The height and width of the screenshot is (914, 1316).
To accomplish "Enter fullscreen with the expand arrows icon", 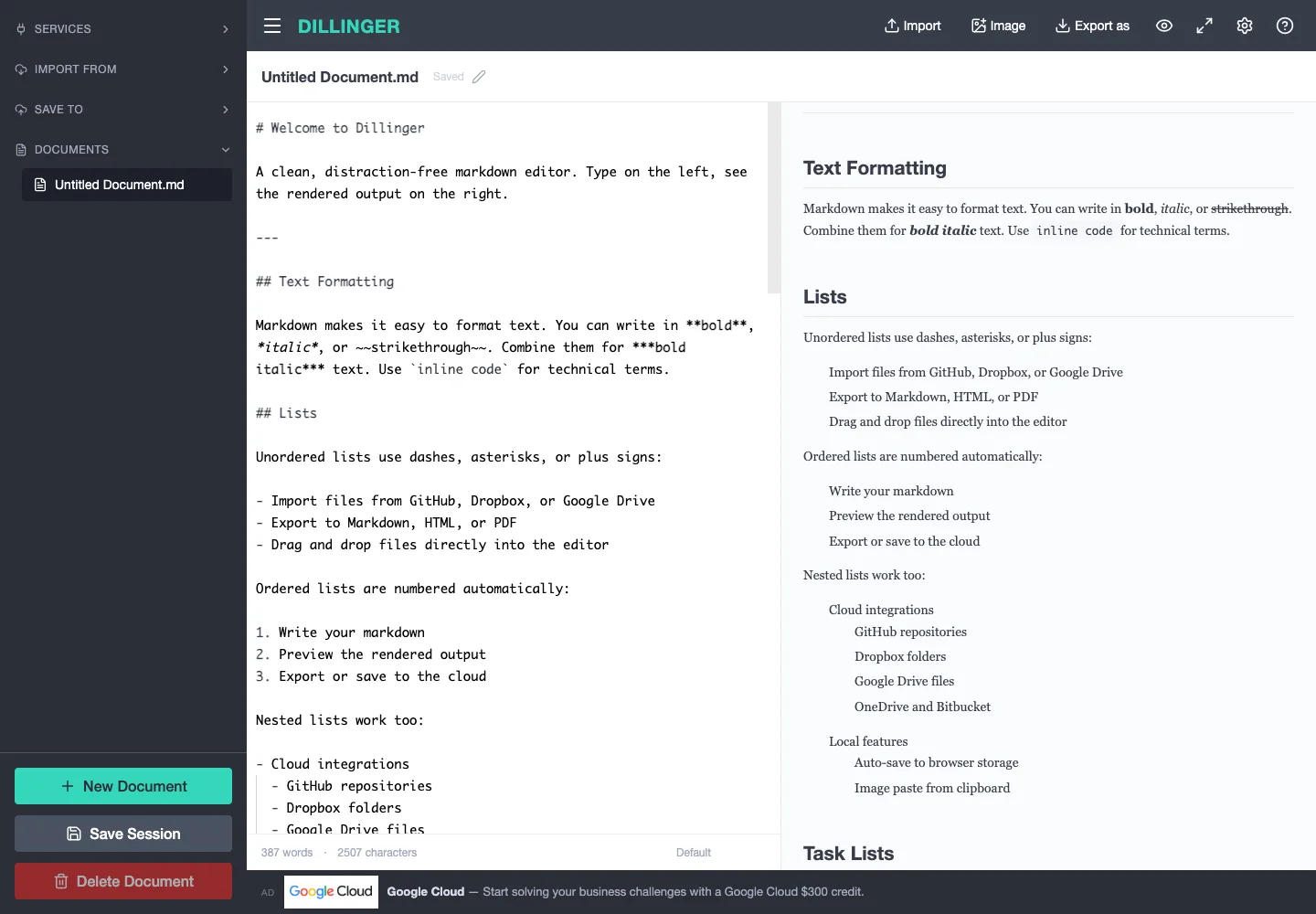I will click(1205, 26).
